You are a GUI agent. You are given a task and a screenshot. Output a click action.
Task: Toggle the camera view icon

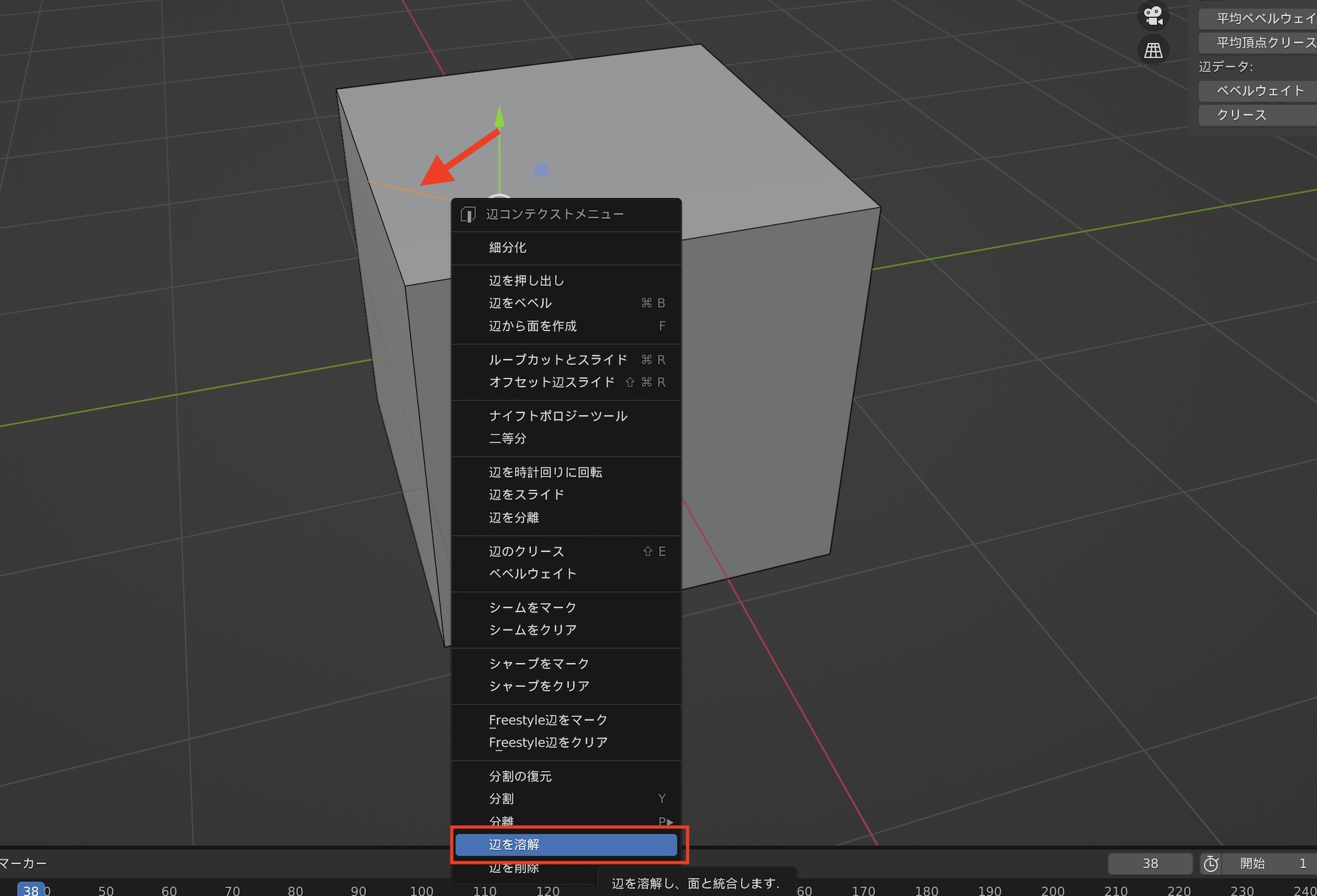pos(1153,16)
